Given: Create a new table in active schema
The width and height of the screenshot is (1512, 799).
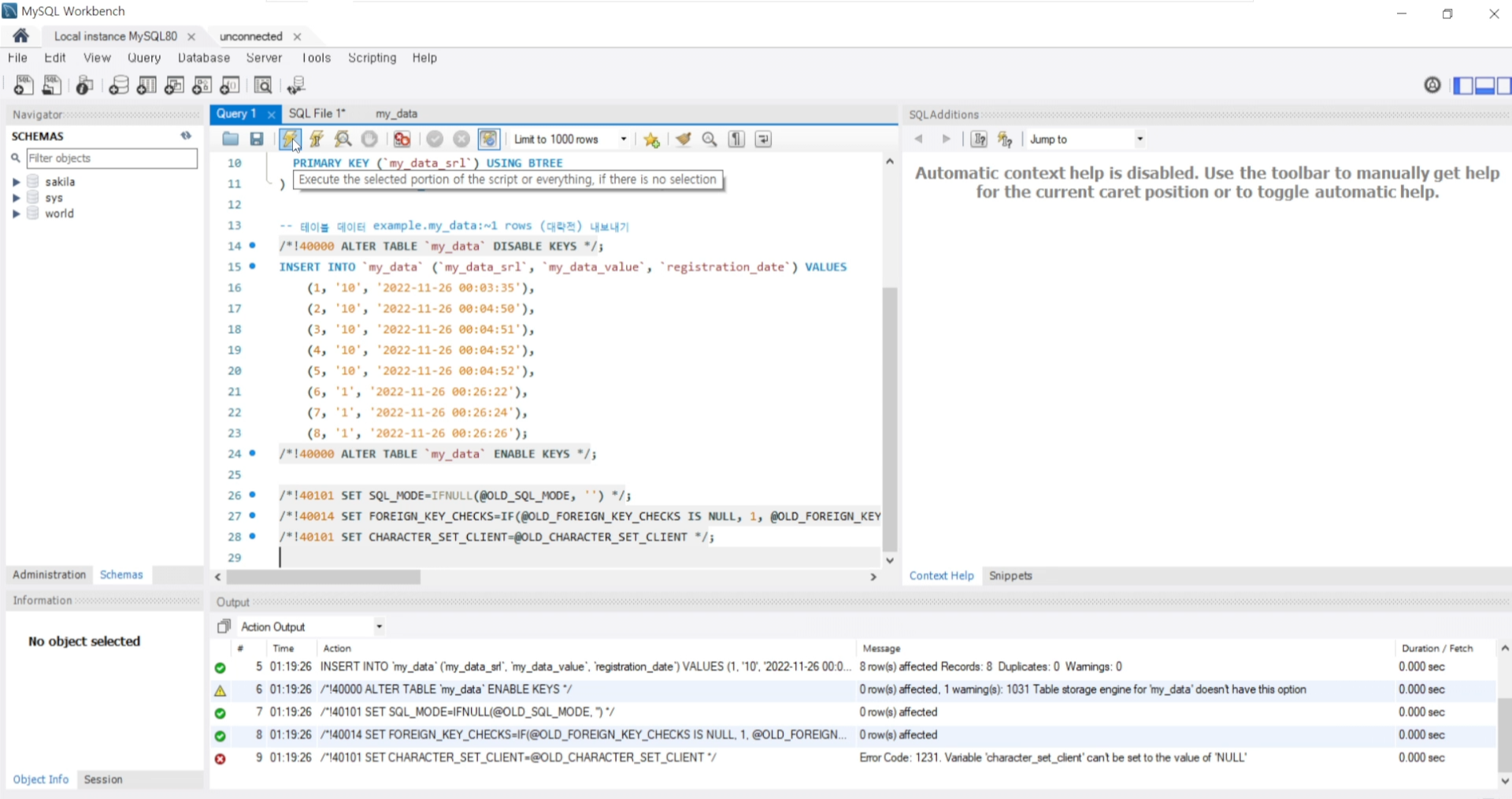Looking at the screenshot, I should 146,85.
